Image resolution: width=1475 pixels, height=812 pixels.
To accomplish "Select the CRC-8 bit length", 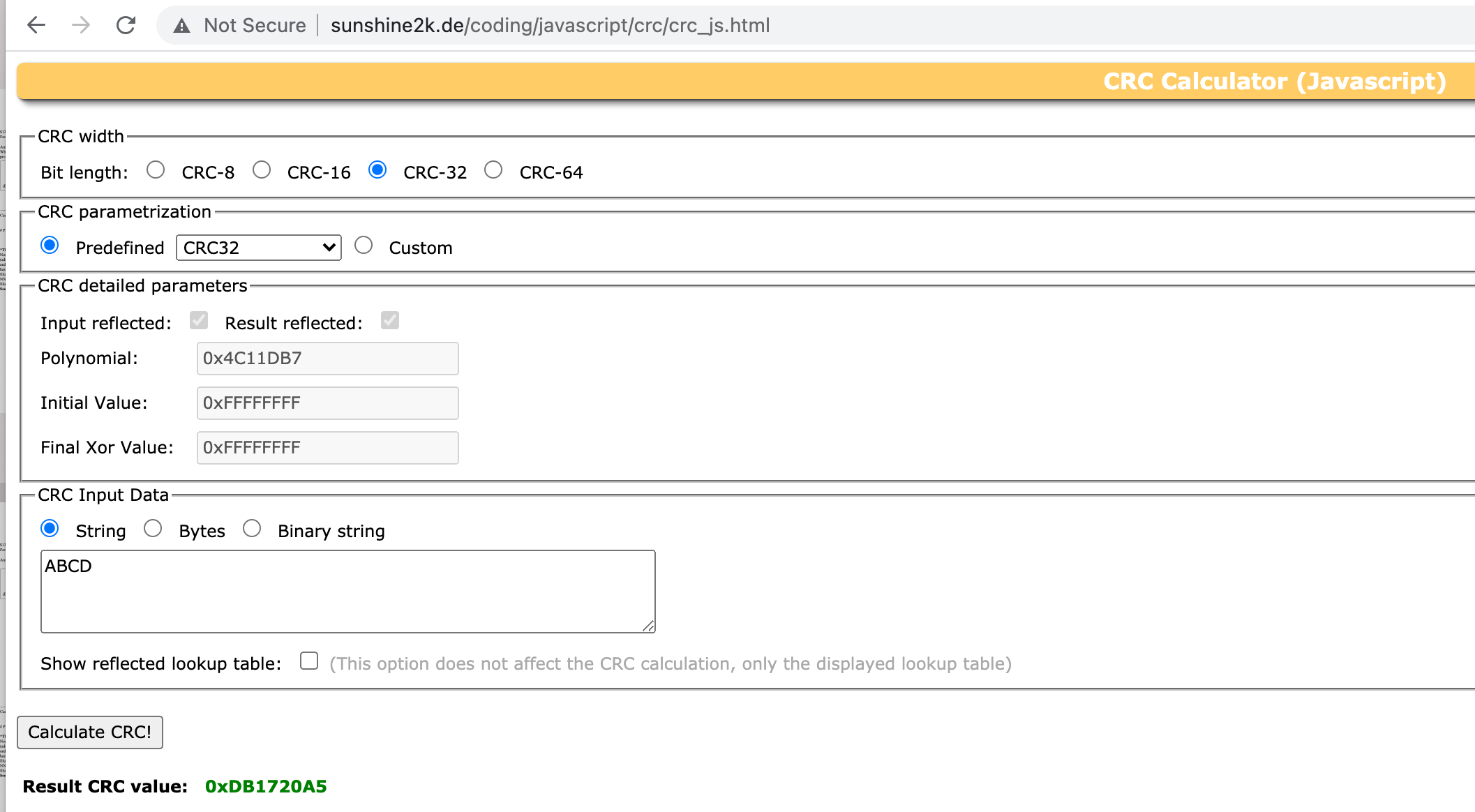I will tap(156, 170).
